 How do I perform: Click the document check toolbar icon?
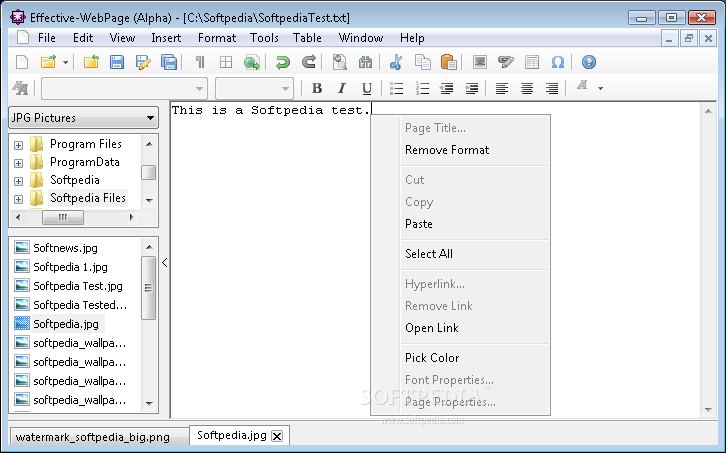[340, 62]
